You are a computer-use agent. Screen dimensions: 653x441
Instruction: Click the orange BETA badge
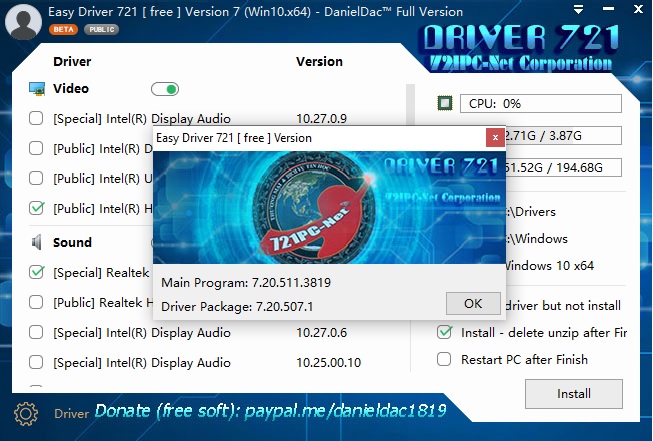tap(62, 31)
